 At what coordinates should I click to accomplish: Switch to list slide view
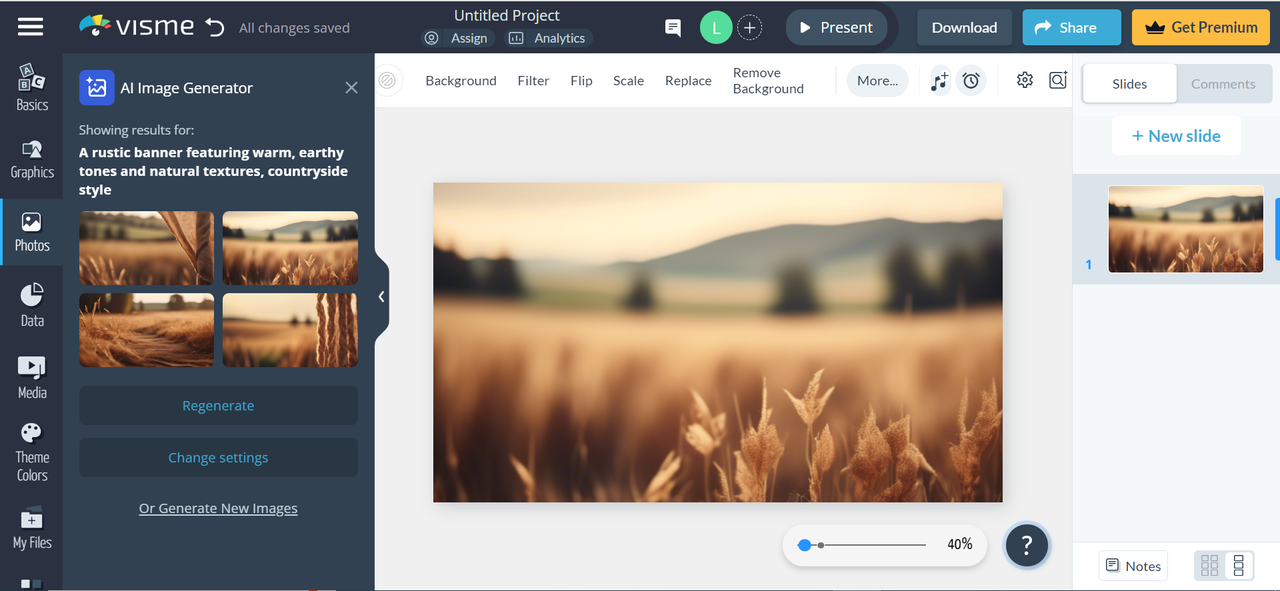(1238, 565)
